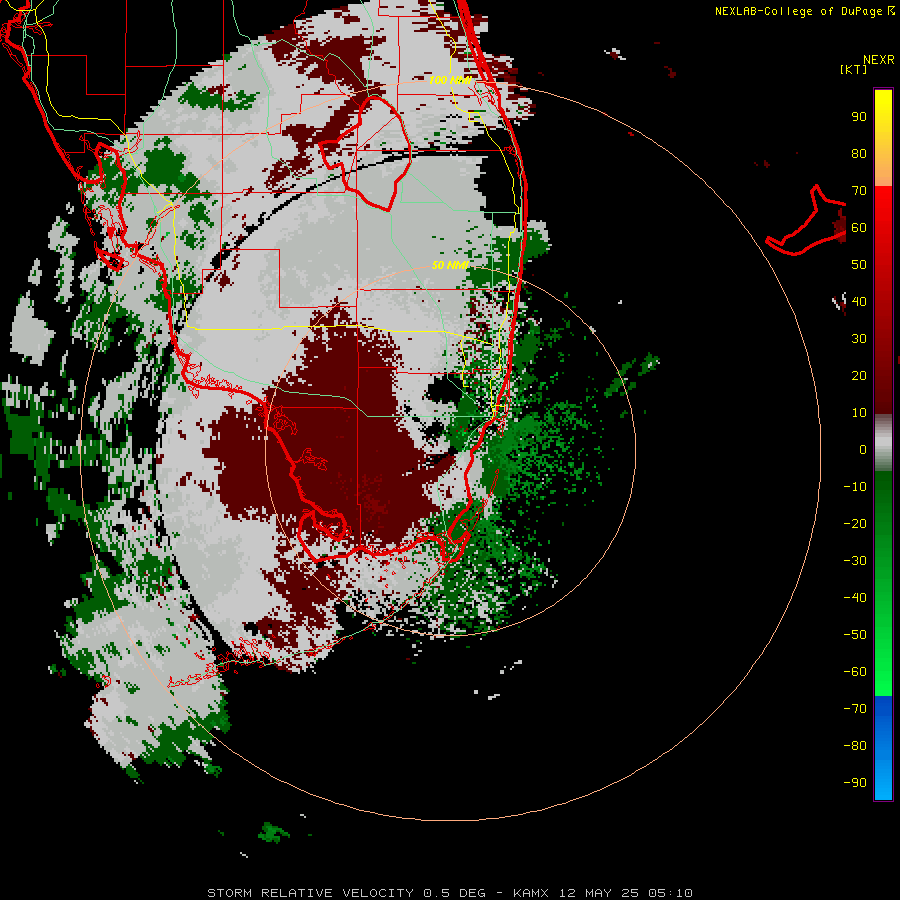Click the 60 value on velocity scale
The image size is (900, 900).
coord(859,228)
